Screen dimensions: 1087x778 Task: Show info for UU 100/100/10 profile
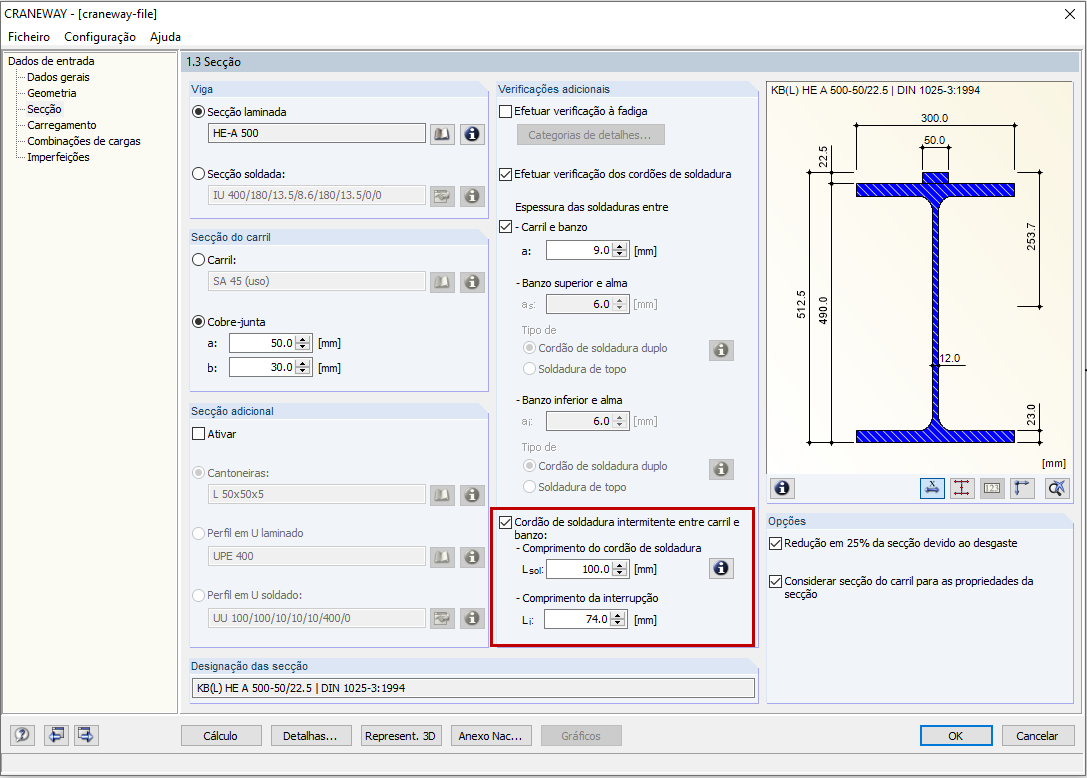pyautogui.click(x=472, y=618)
